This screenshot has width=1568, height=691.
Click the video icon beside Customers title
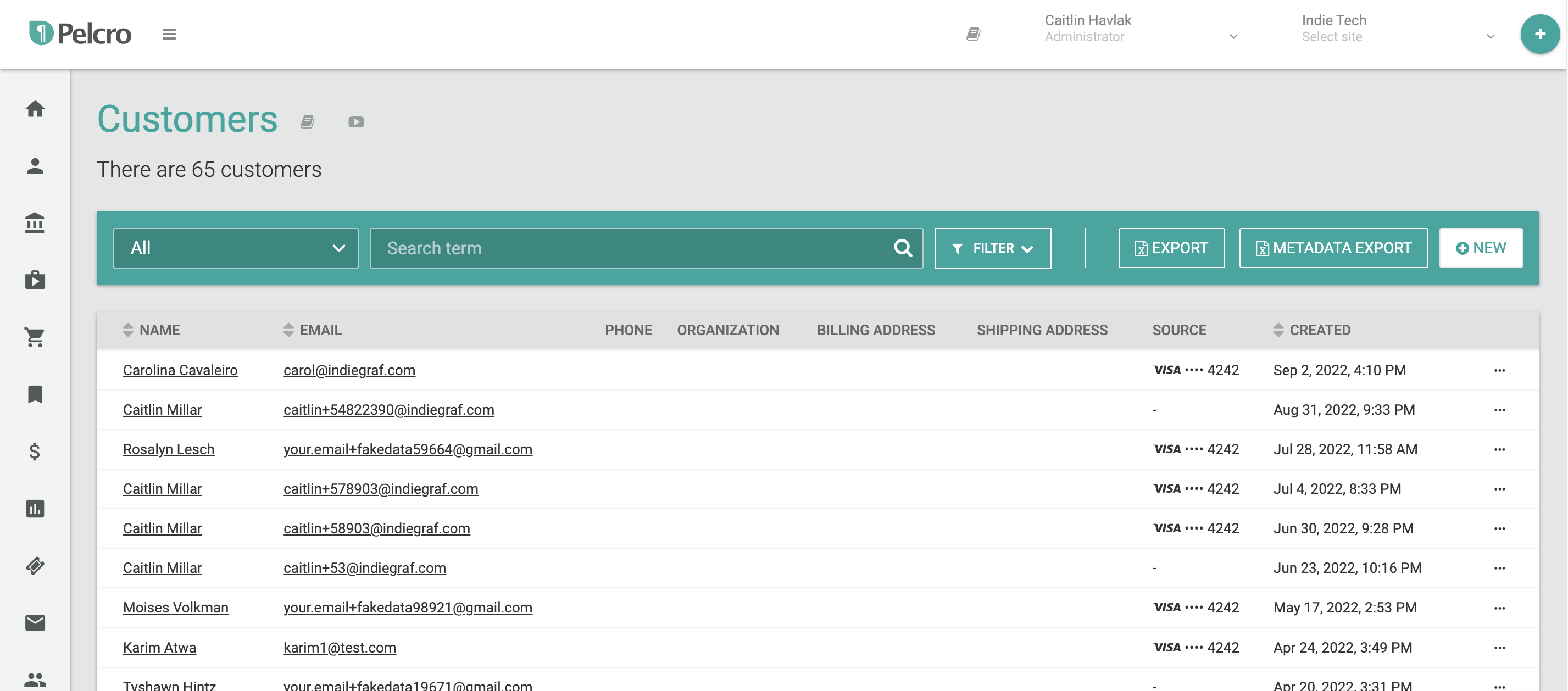click(356, 122)
